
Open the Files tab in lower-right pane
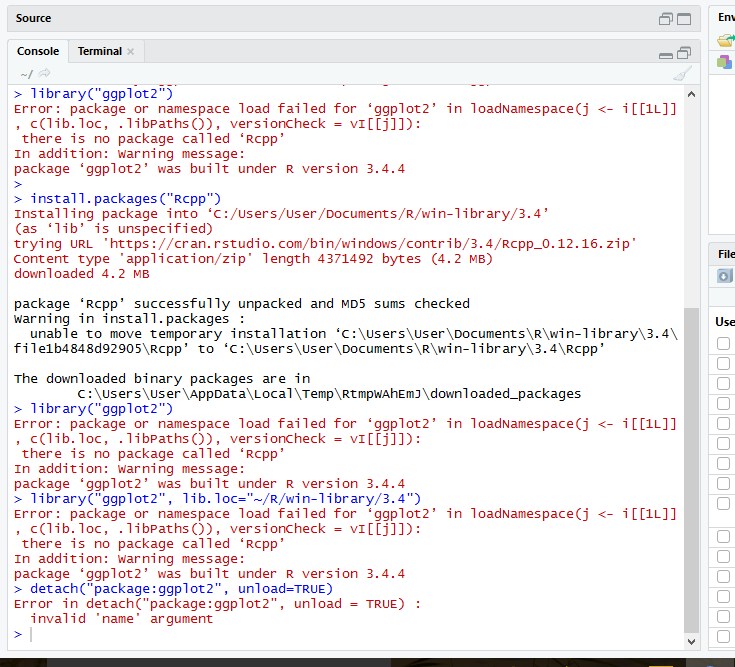pos(726,254)
